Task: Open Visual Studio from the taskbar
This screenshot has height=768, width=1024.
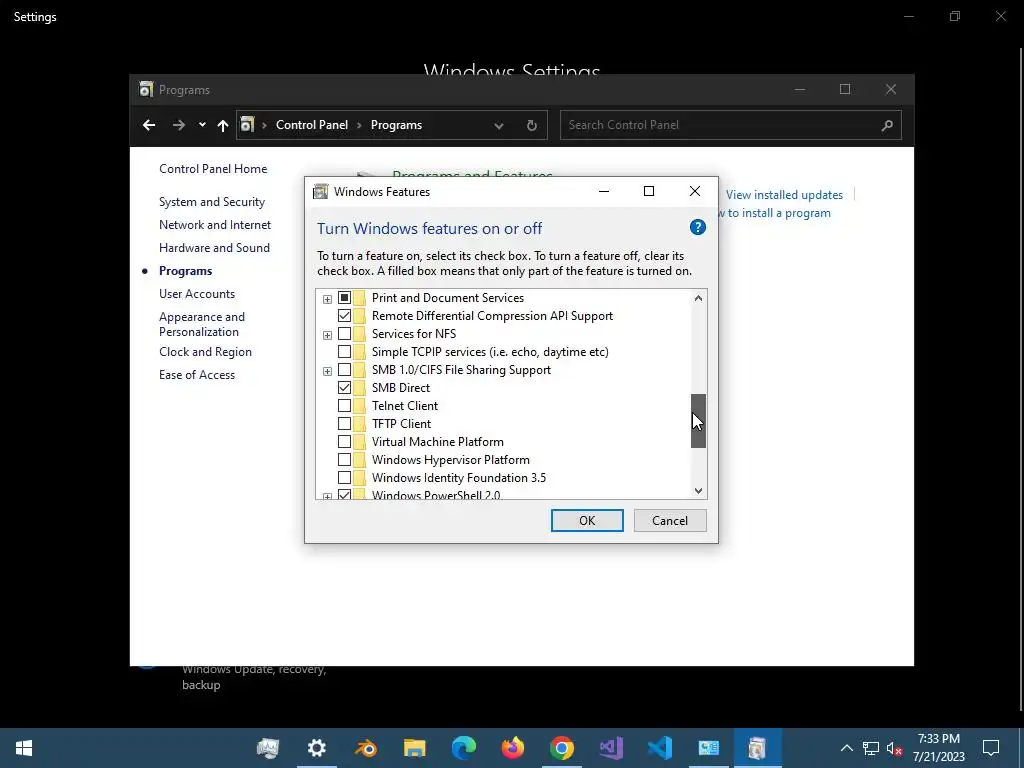Action: pos(611,748)
